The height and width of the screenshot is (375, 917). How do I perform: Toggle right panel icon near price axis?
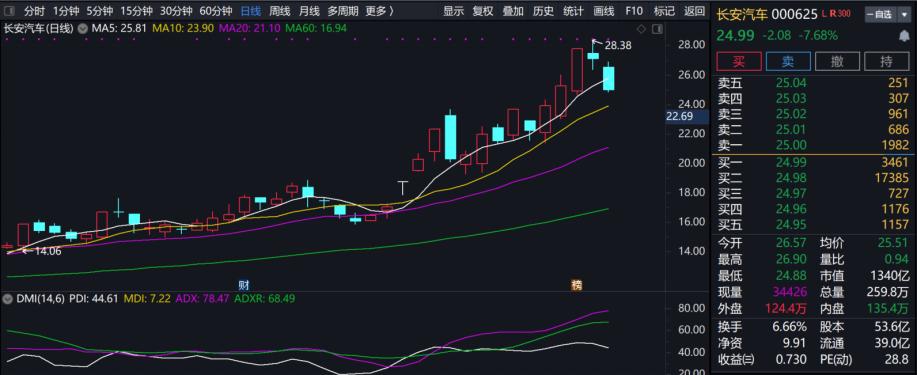pos(656,28)
